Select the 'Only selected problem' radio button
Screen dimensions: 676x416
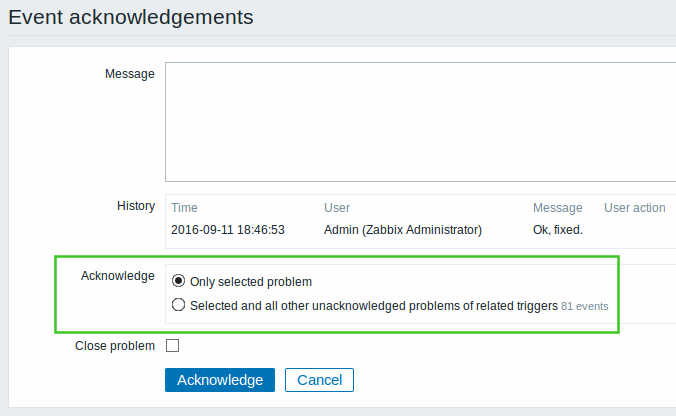click(x=178, y=281)
